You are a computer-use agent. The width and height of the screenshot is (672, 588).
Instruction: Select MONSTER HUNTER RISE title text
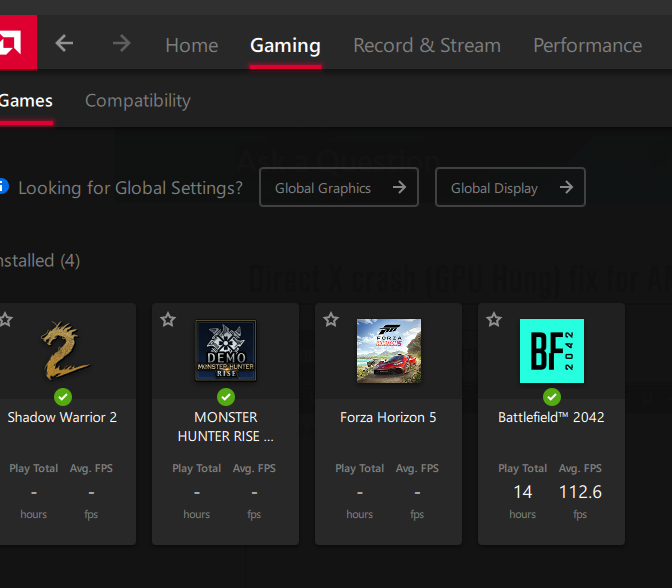coord(226,427)
